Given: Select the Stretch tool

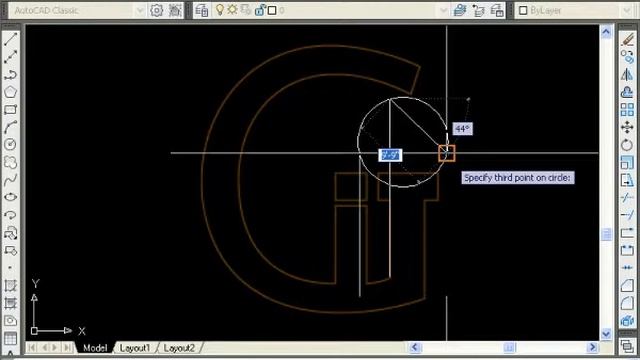Looking at the screenshot, I should pyautogui.click(x=627, y=180).
